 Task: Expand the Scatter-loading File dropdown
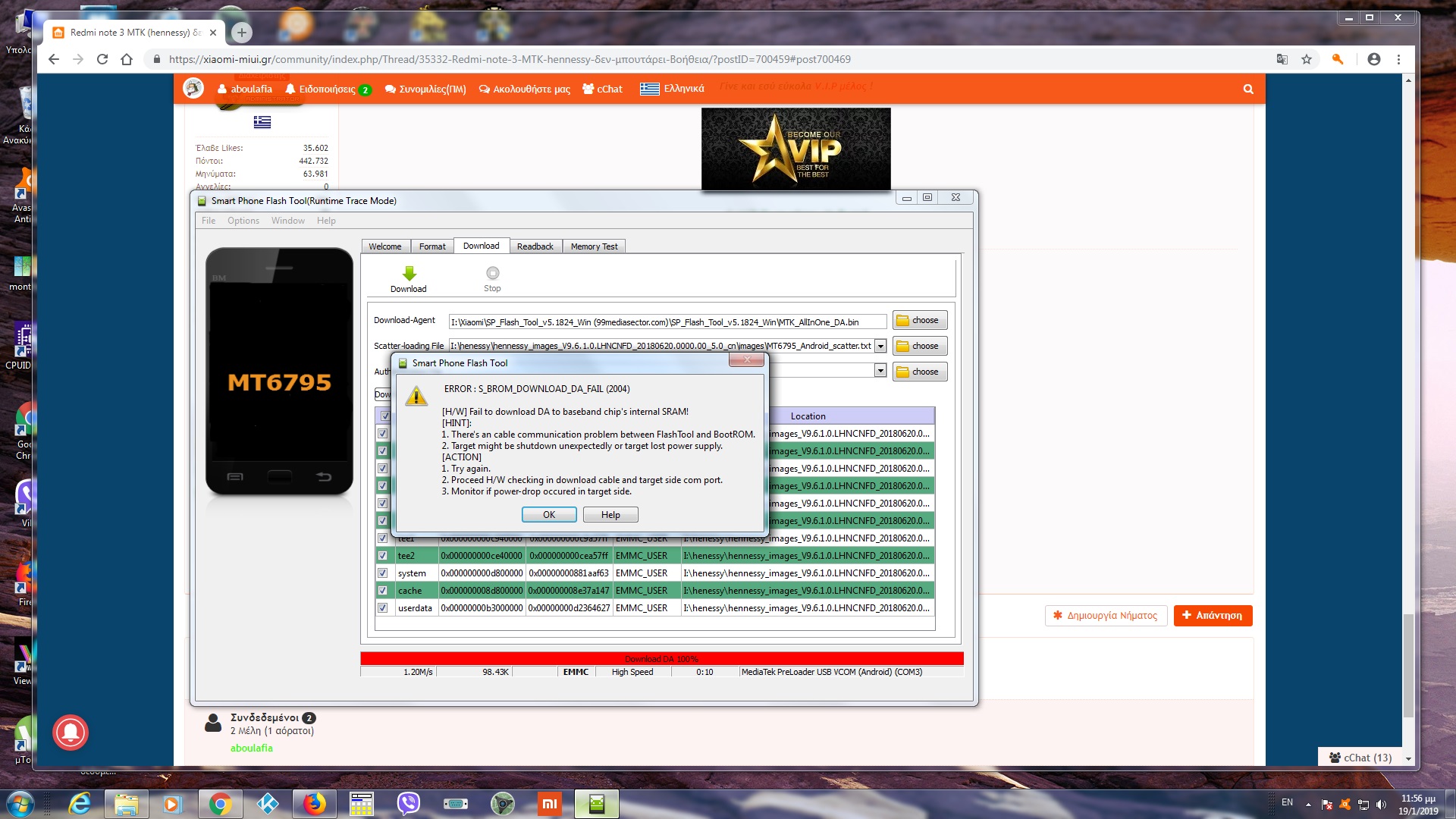coord(880,346)
